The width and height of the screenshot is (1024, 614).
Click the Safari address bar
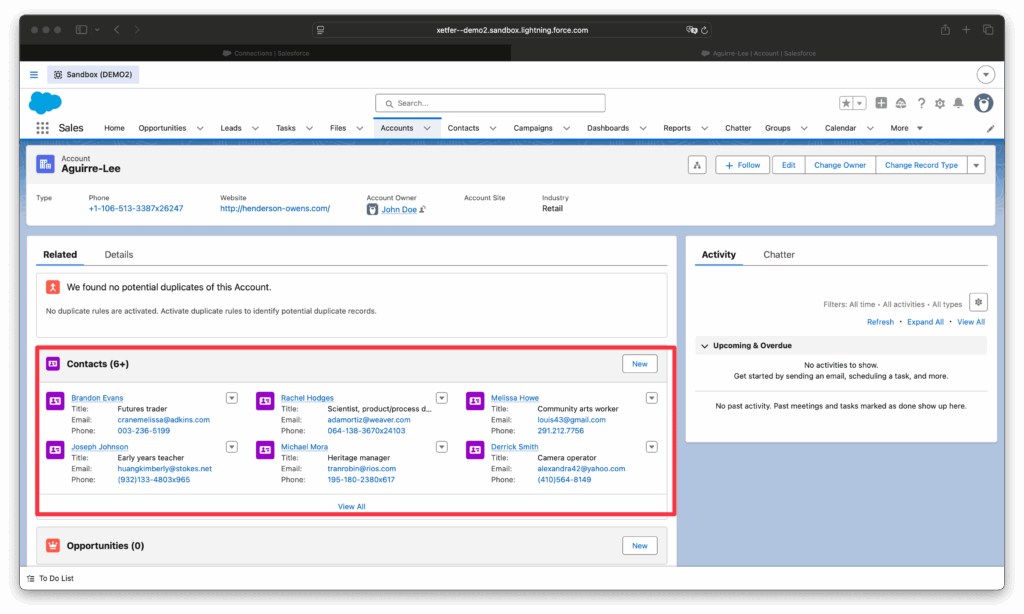512,30
